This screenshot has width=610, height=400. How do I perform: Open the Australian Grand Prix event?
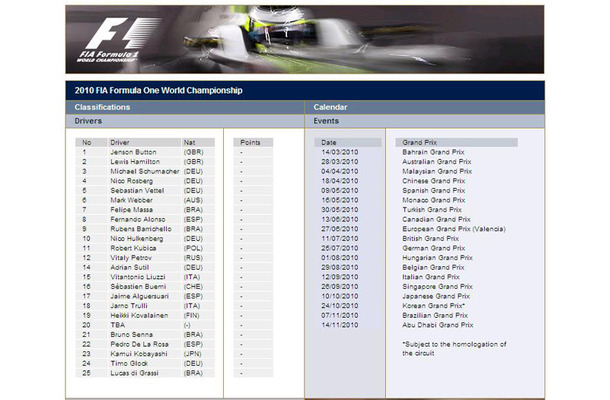click(x=437, y=161)
